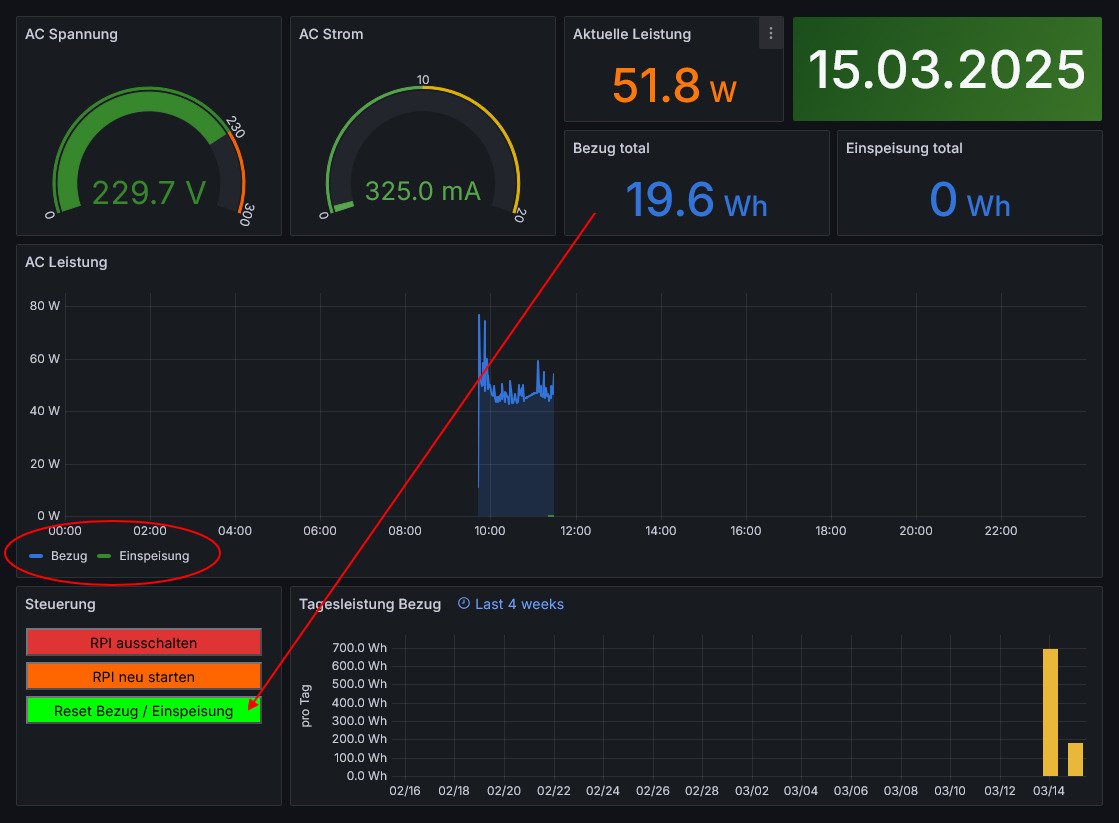Viewport: 1119px width, 823px height.
Task: Click the 229.7 V gauge value
Action: (x=149, y=192)
